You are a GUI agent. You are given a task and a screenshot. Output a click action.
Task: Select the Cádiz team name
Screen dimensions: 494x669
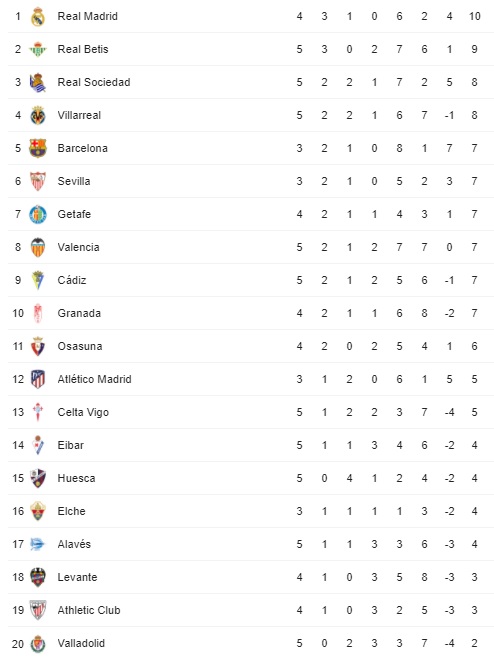[72, 280]
